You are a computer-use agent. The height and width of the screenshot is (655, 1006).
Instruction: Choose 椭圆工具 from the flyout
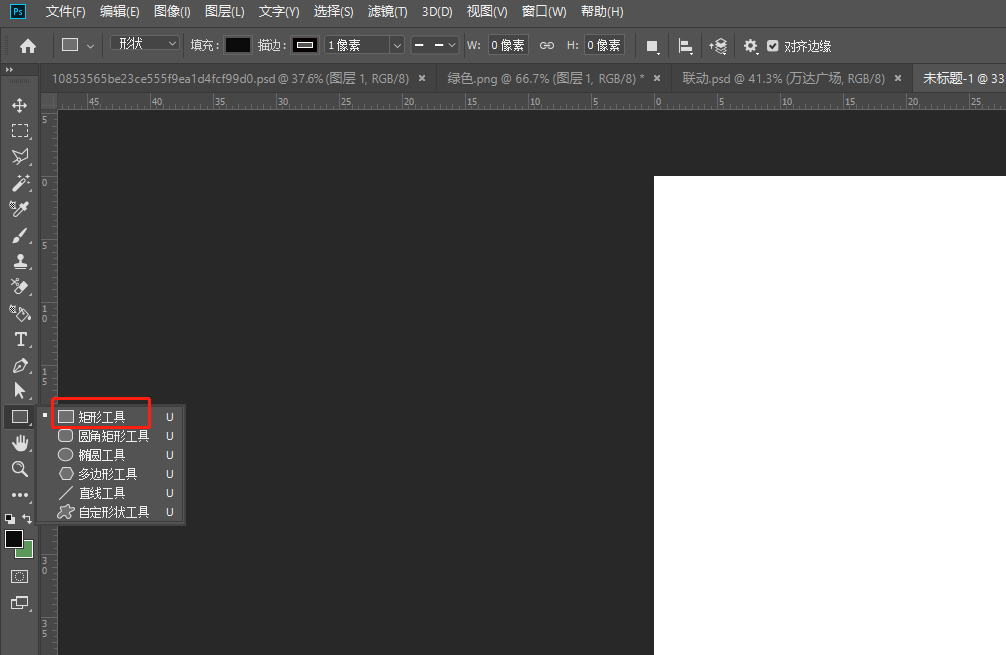[x=112, y=455]
